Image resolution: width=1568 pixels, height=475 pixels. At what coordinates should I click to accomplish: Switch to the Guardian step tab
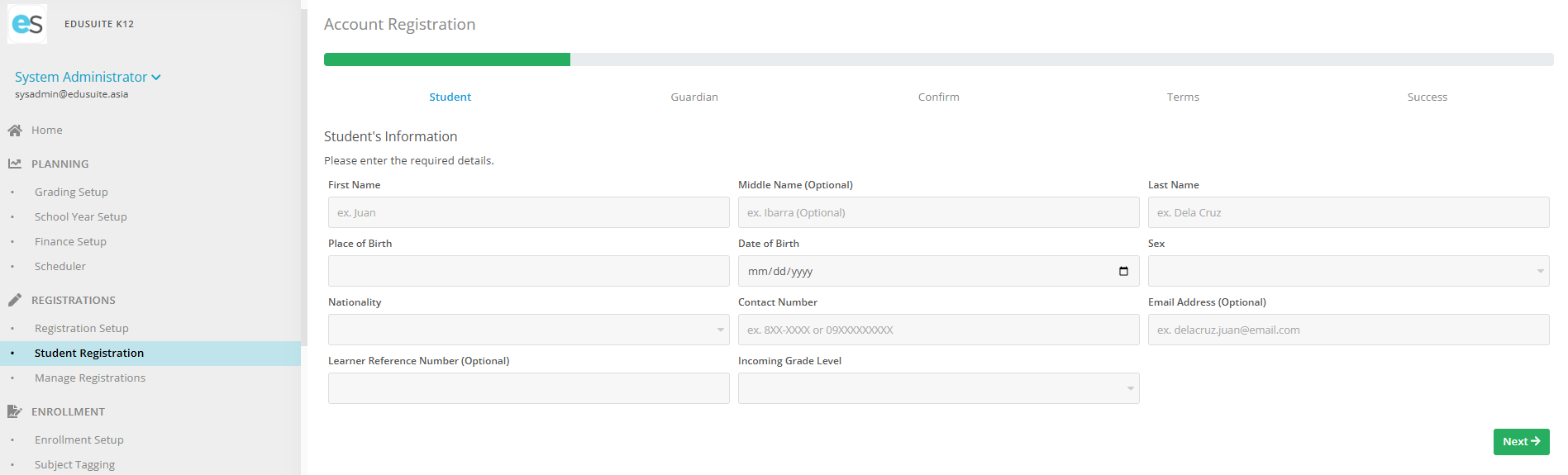pos(693,97)
